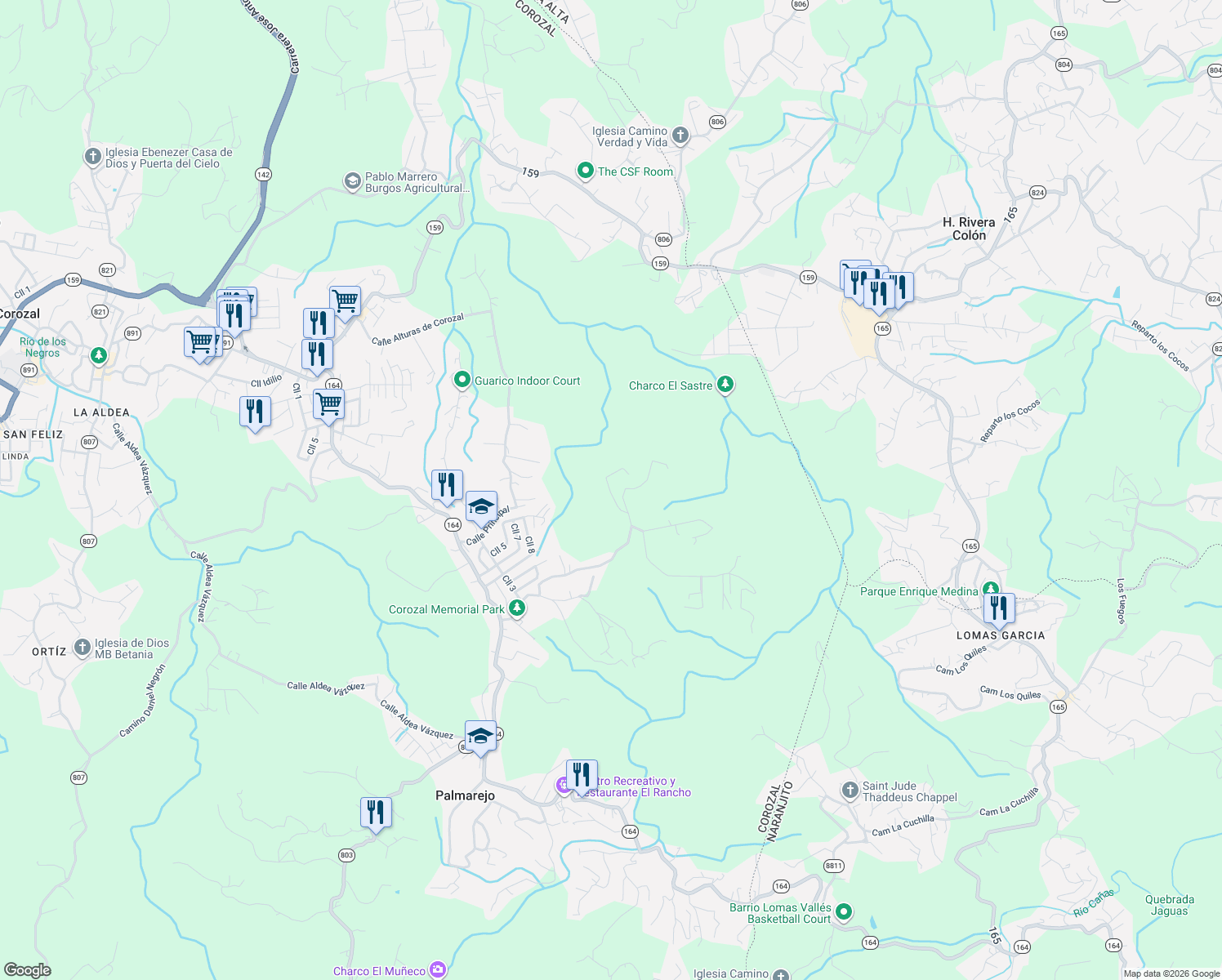Open the Map data ©2026 Google attribution

(x=1171, y=973)
